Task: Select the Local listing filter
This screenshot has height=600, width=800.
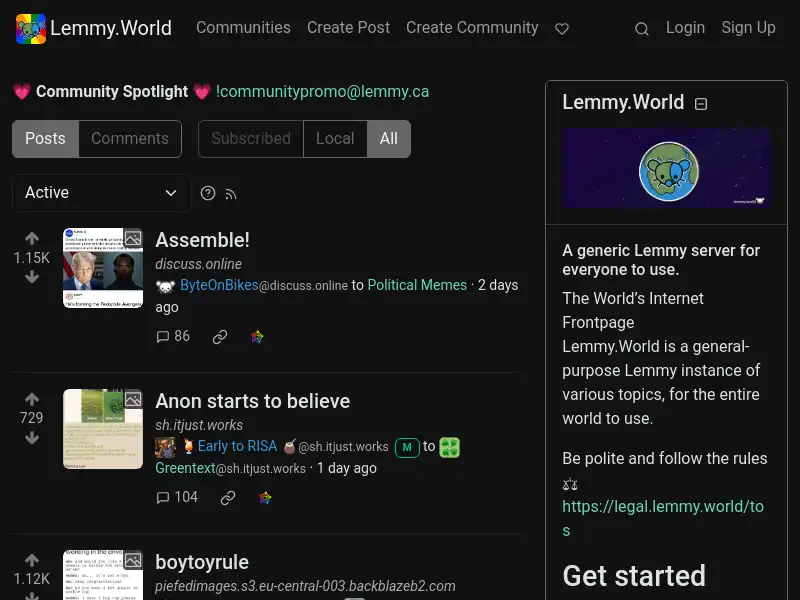Action: click(x=335, y=139)
